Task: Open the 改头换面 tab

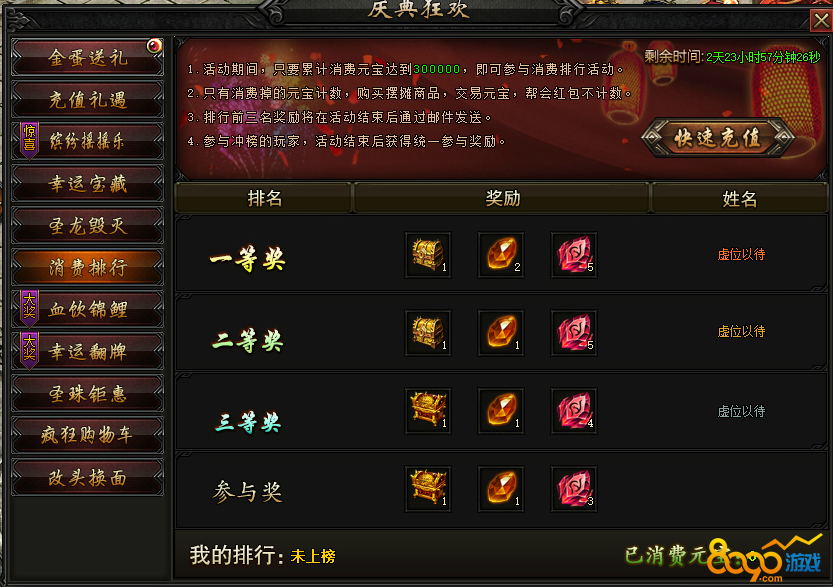Action: click(x=88, y=478)
